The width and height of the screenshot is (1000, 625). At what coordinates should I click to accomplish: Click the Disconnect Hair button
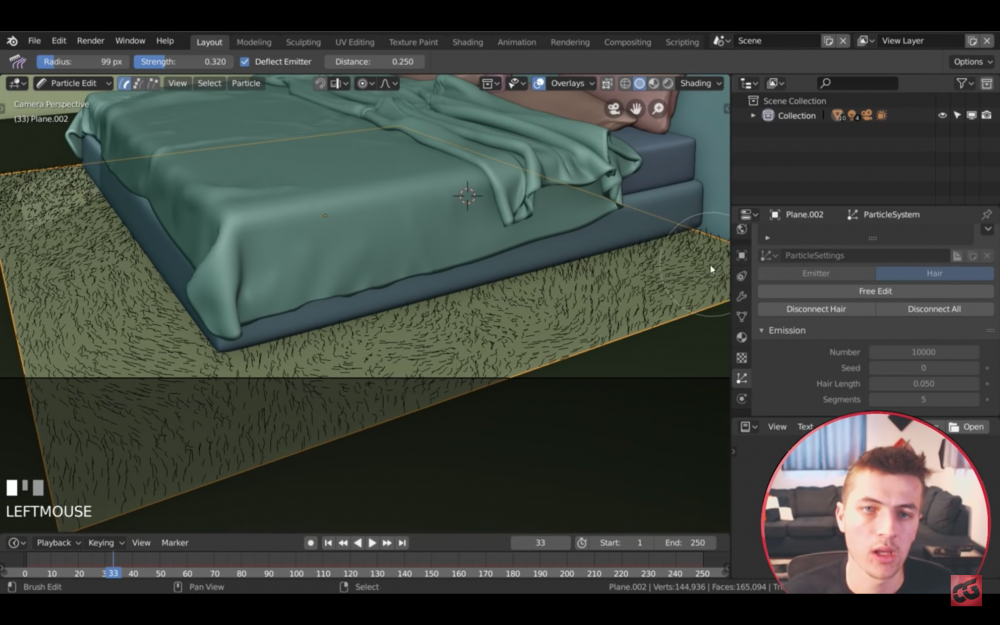[816, 309]
